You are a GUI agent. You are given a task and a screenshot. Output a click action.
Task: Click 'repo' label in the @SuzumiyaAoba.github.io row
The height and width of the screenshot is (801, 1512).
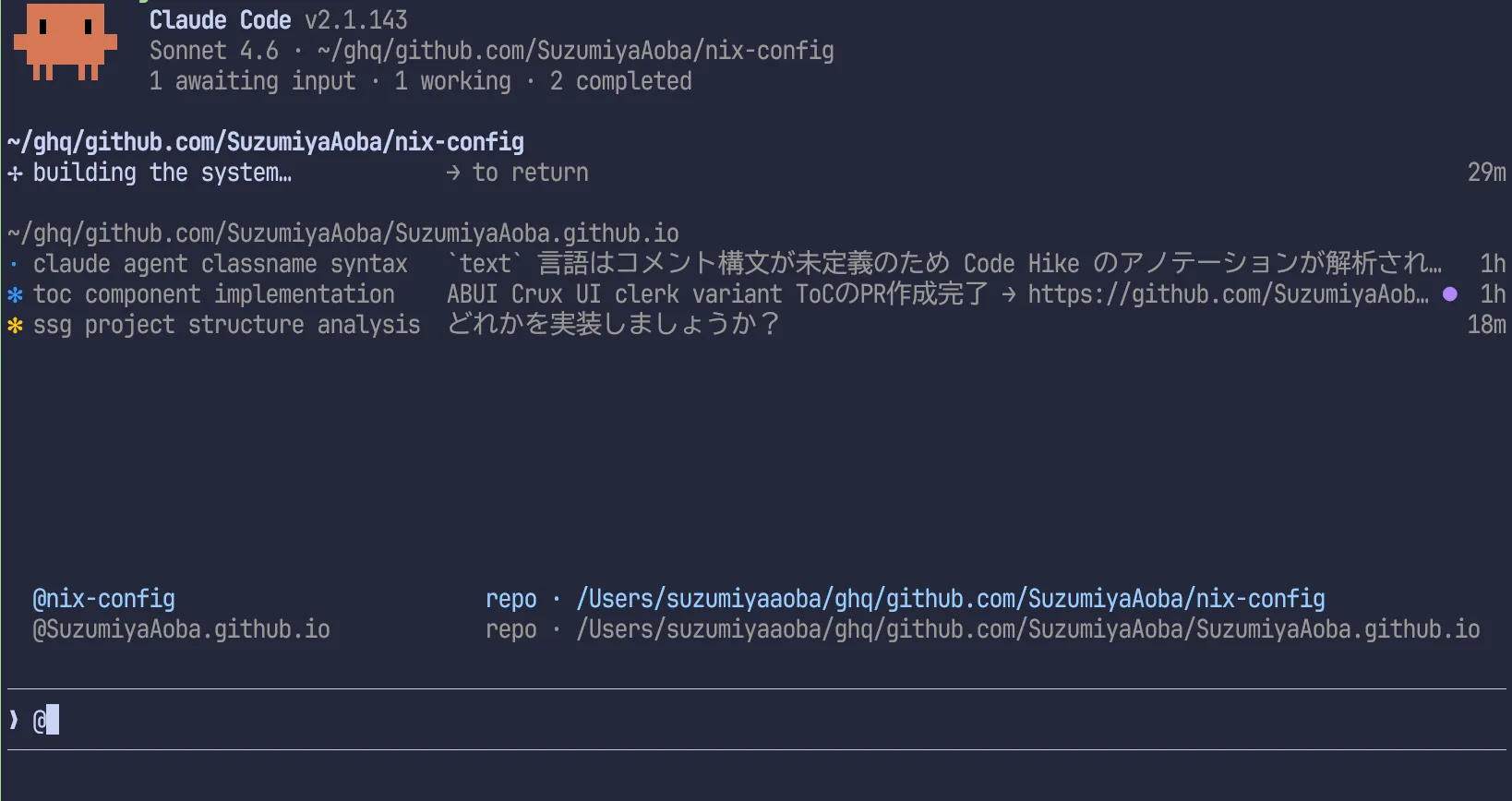(511, 629)
